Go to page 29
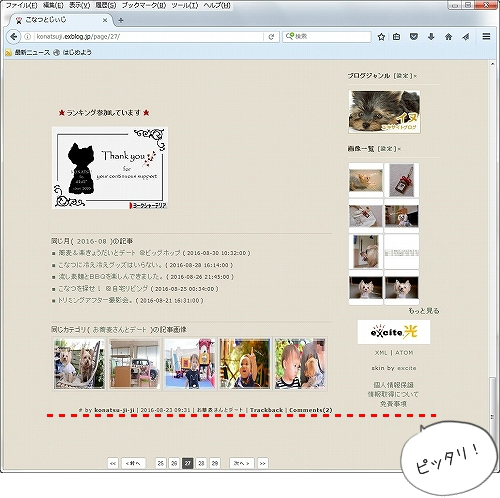Screen dimensions: 500x498 coord(215,463)
